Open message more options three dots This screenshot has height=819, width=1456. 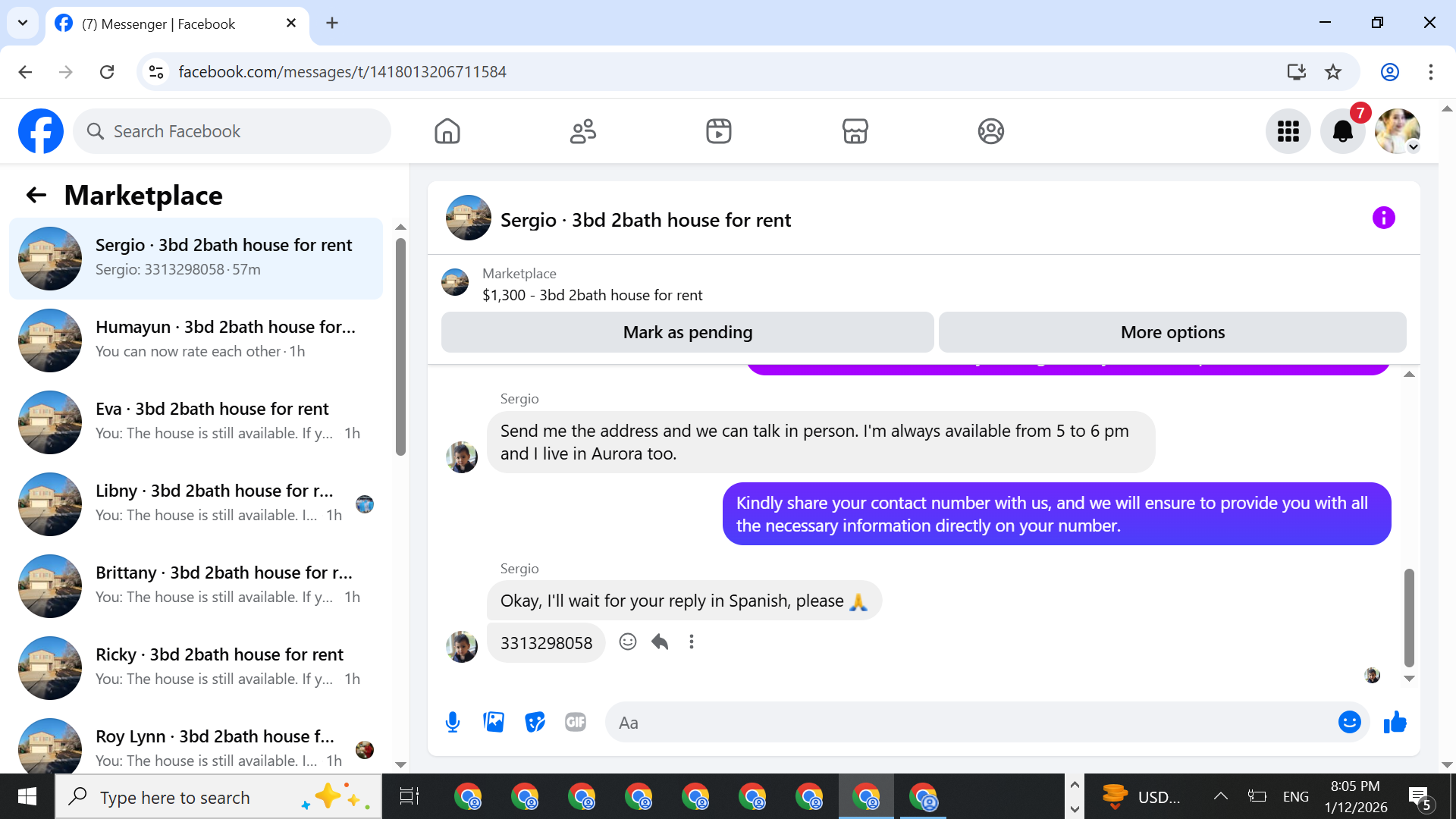coord(691,642)
